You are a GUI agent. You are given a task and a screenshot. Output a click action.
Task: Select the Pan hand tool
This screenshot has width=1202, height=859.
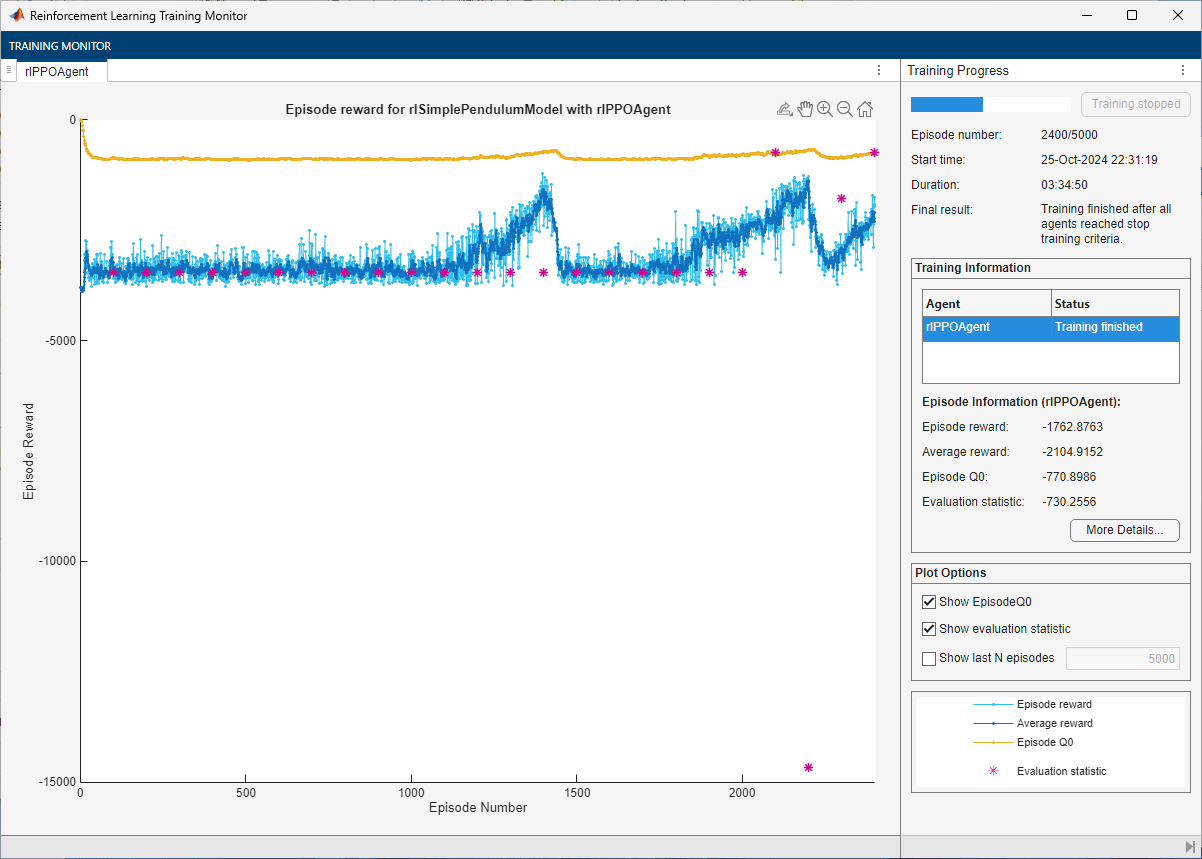coord(805,109)
